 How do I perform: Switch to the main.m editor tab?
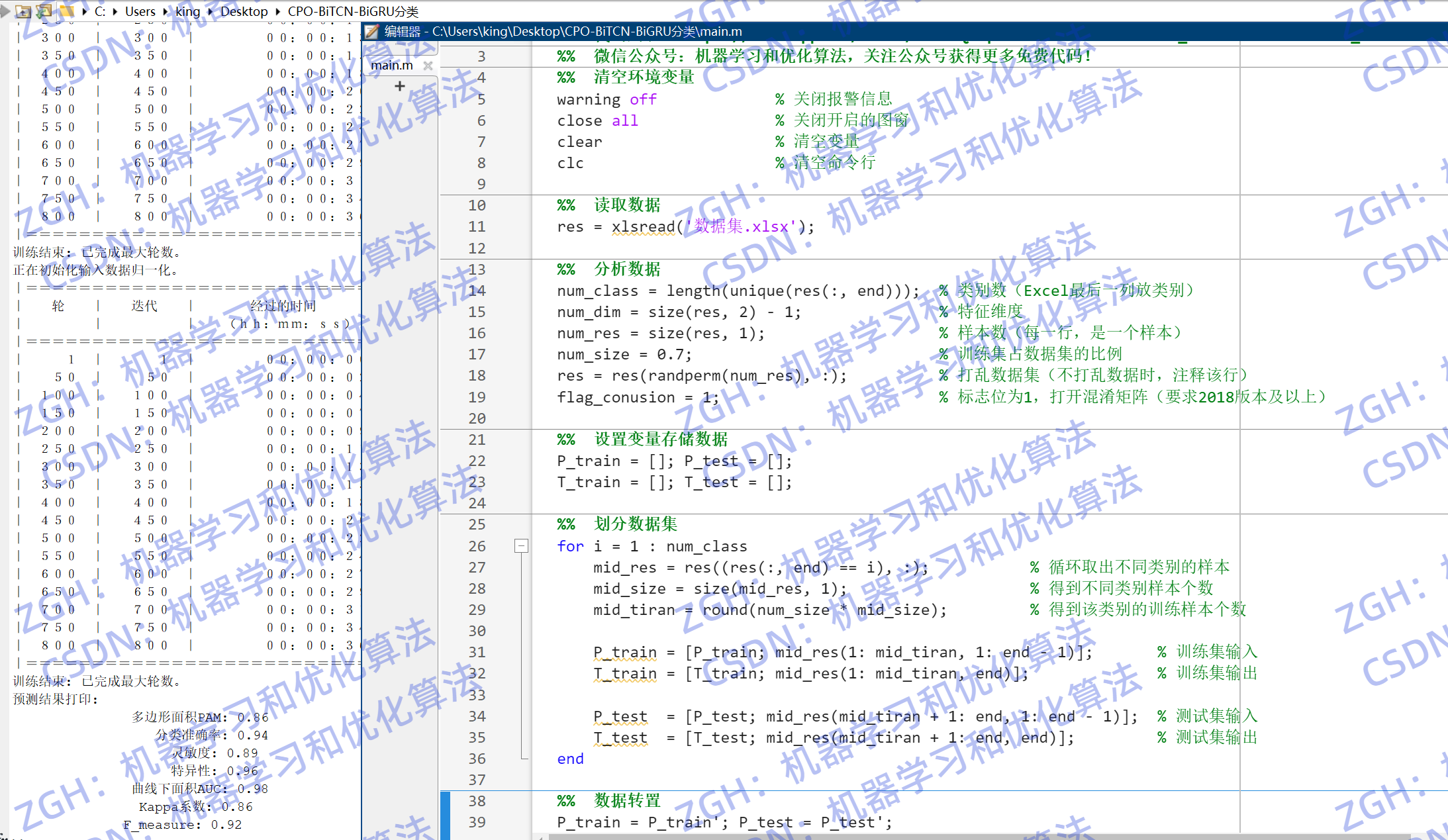391,66
